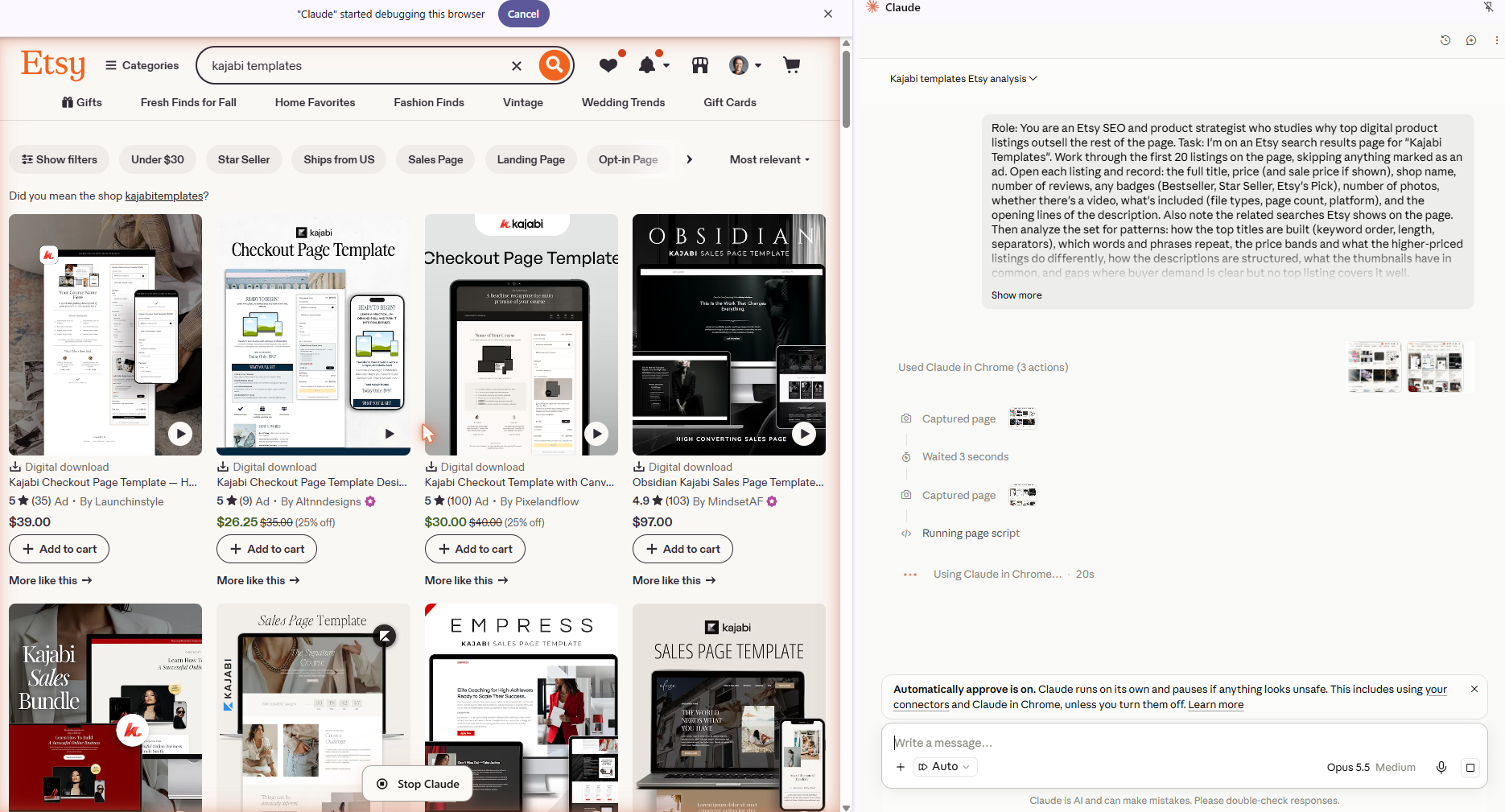Open the Opus 5.5 Medium model selector

coord(1371,767)
